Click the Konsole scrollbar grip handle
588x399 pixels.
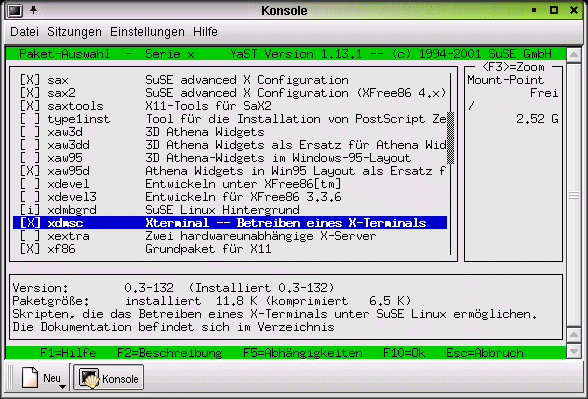point(574,195)
